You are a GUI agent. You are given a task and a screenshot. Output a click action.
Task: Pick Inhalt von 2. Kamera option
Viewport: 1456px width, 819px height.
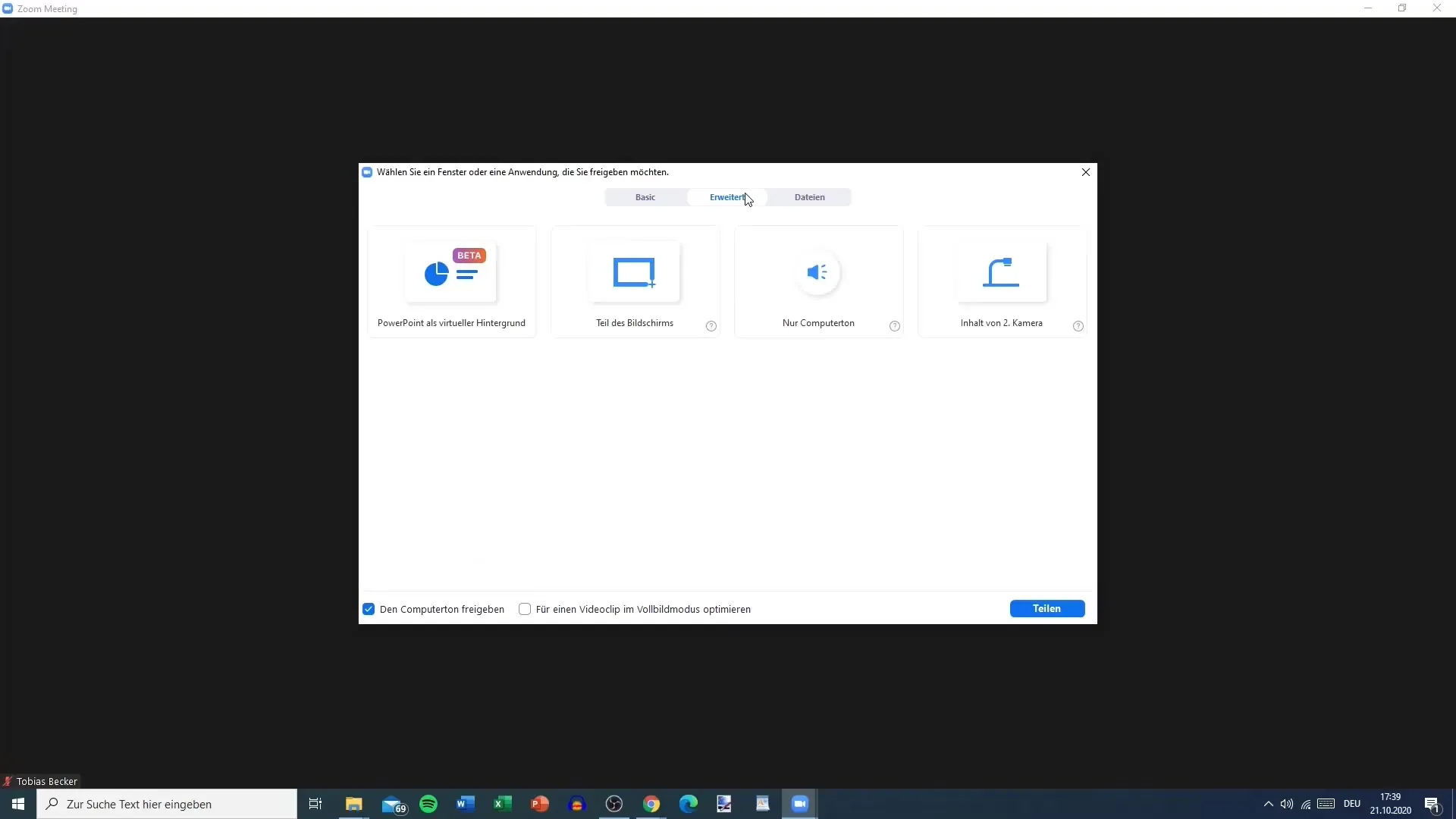1001,282
